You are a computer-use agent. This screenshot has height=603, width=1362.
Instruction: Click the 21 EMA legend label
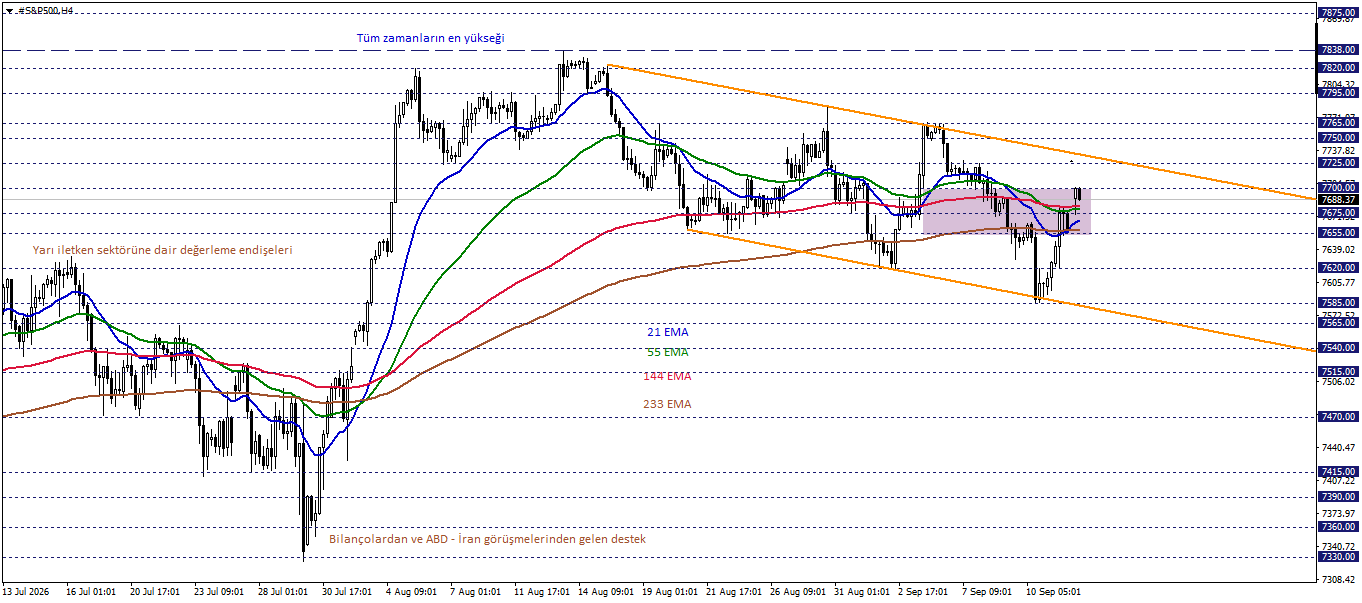tap(668, 332)
